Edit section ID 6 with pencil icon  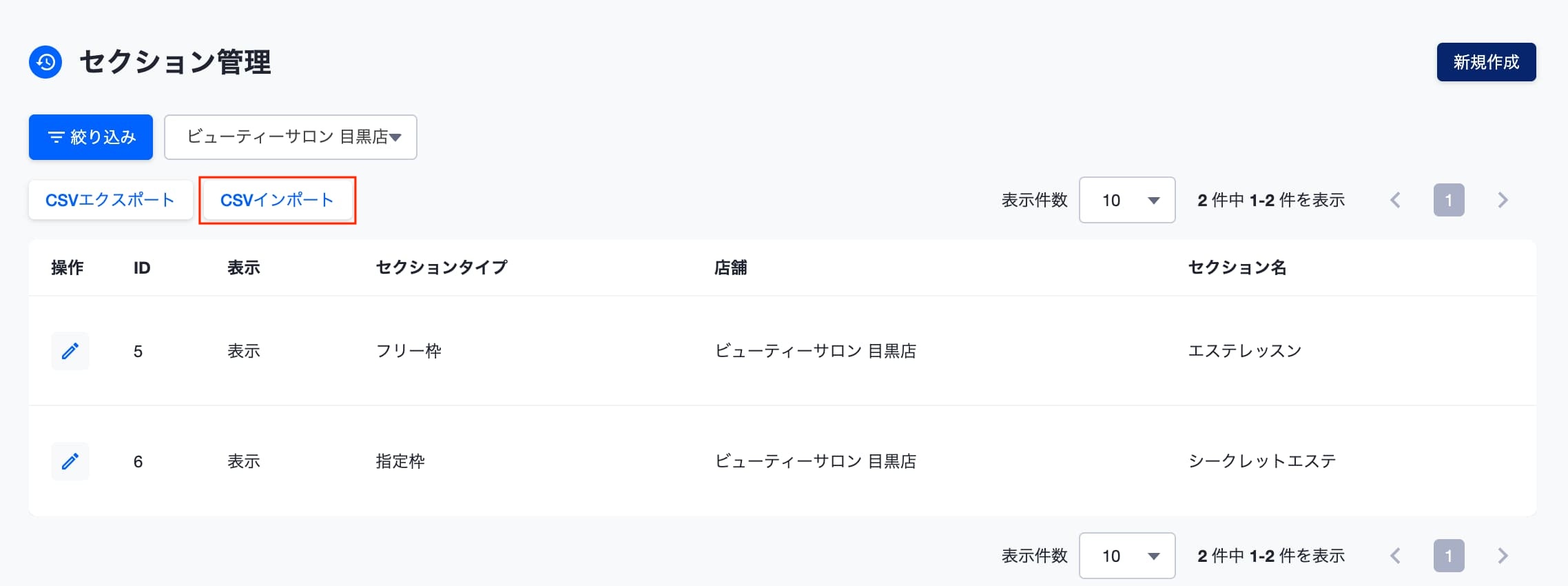70,461
